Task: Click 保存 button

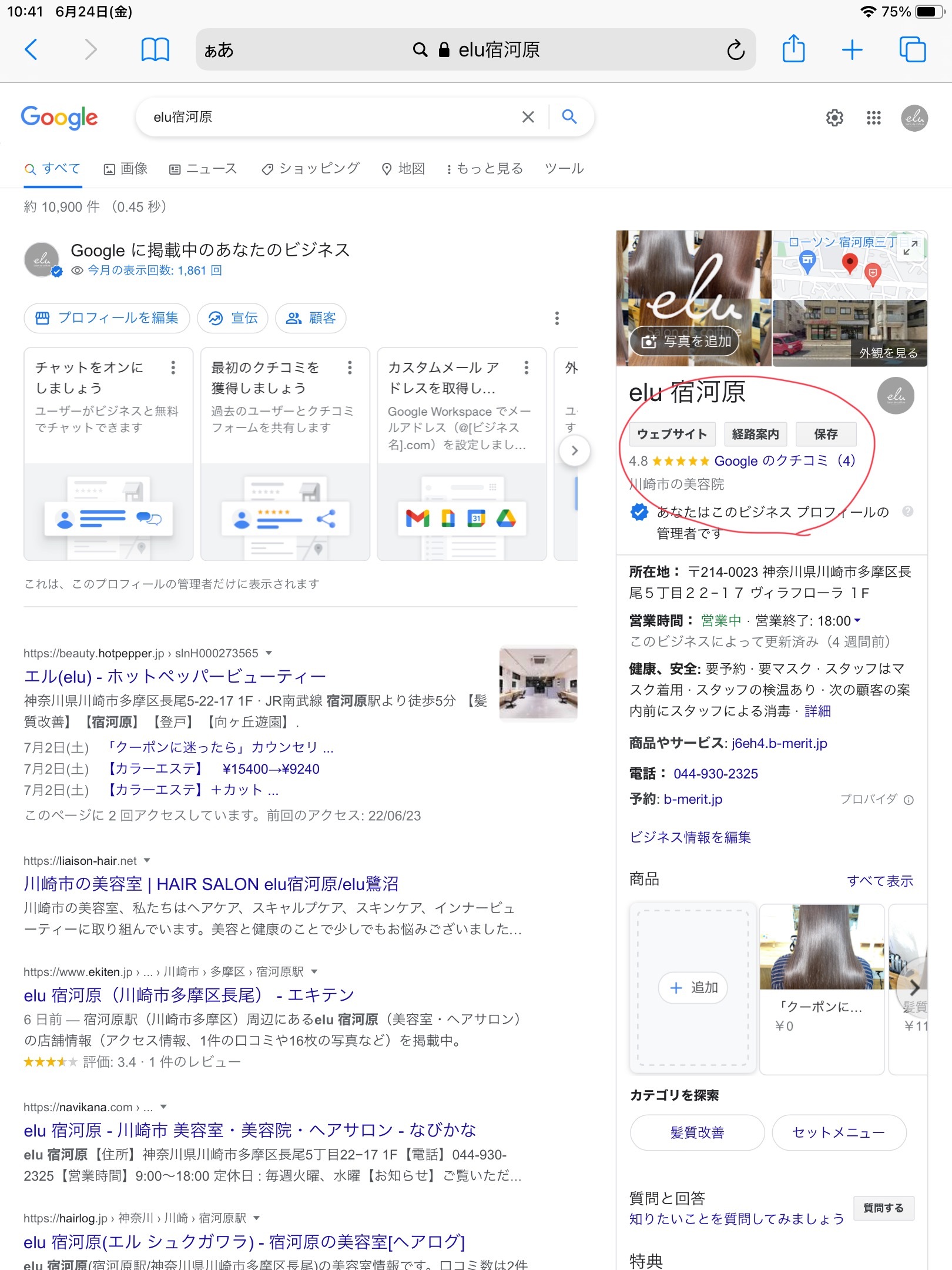Action: pos(826,435)
